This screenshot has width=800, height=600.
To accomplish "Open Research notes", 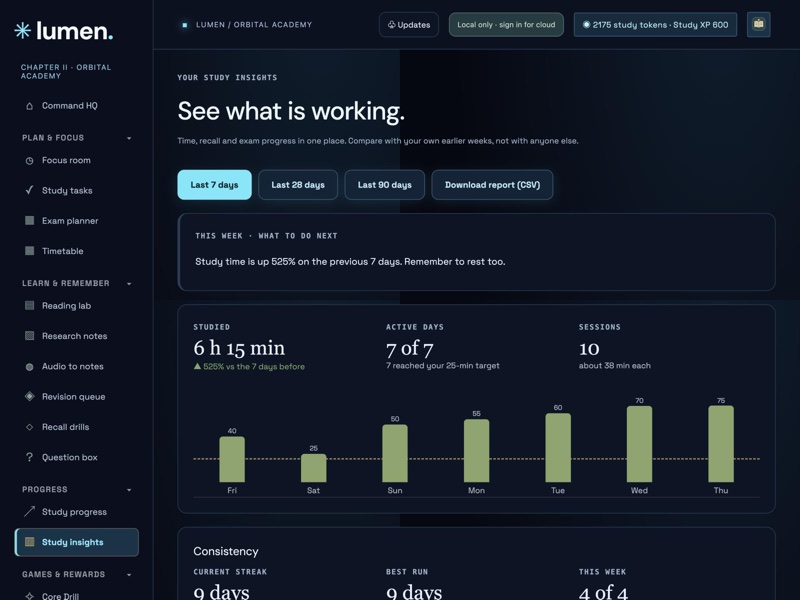I will (x=77, y=336).
